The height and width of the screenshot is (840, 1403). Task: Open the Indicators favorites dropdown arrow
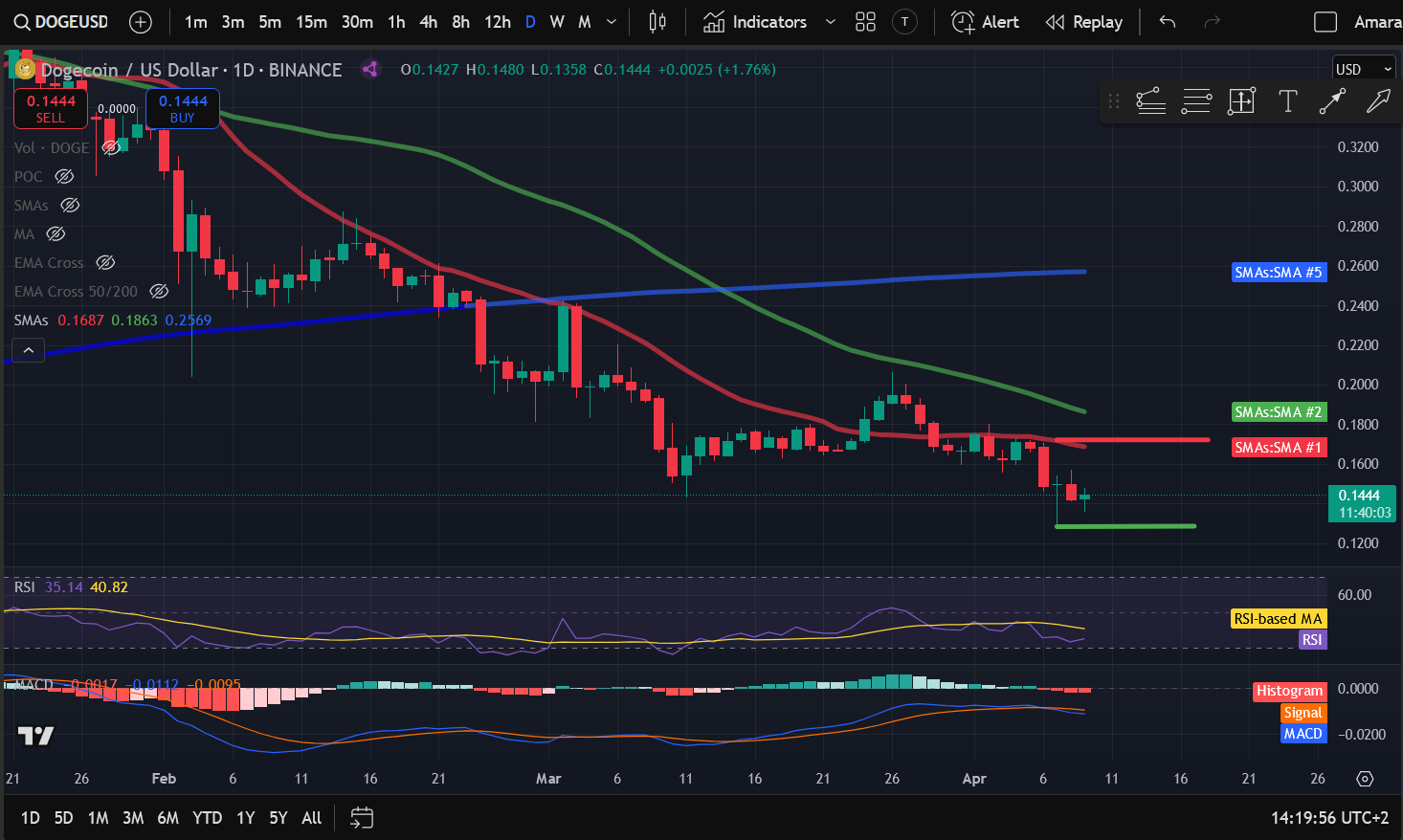pos(830,22)
